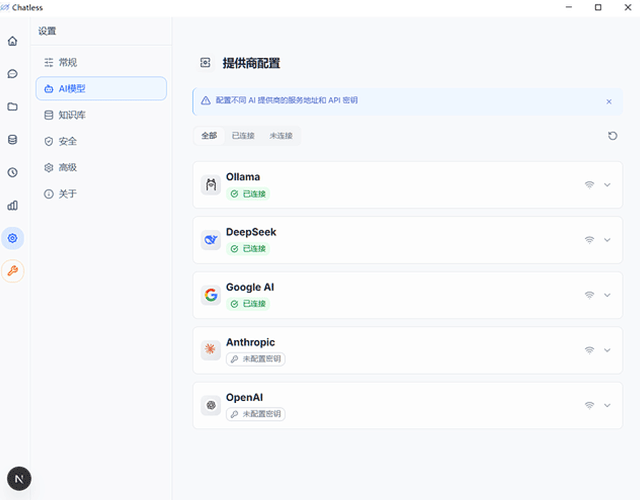Open the database sidebar icon

(x=13, y=140)
